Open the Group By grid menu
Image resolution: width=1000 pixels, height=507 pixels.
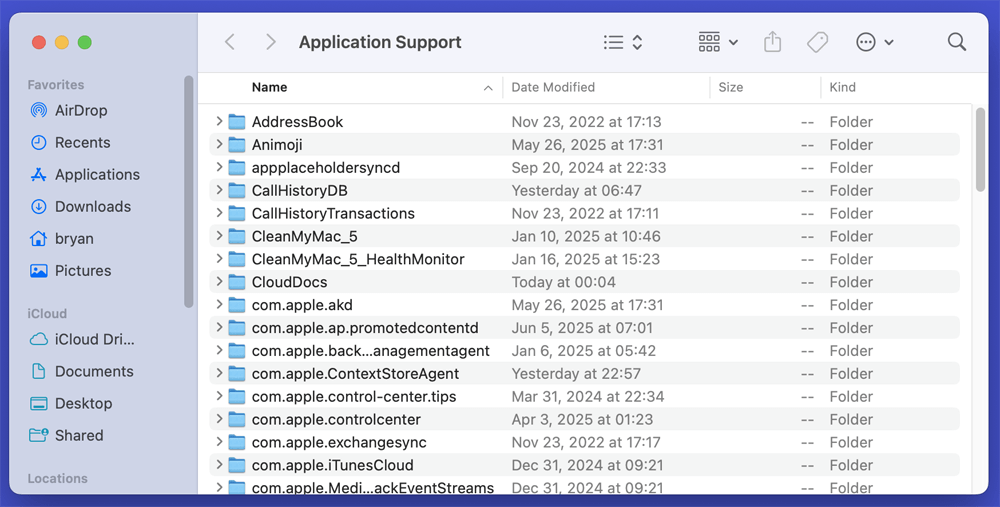[x=718, y=42]
